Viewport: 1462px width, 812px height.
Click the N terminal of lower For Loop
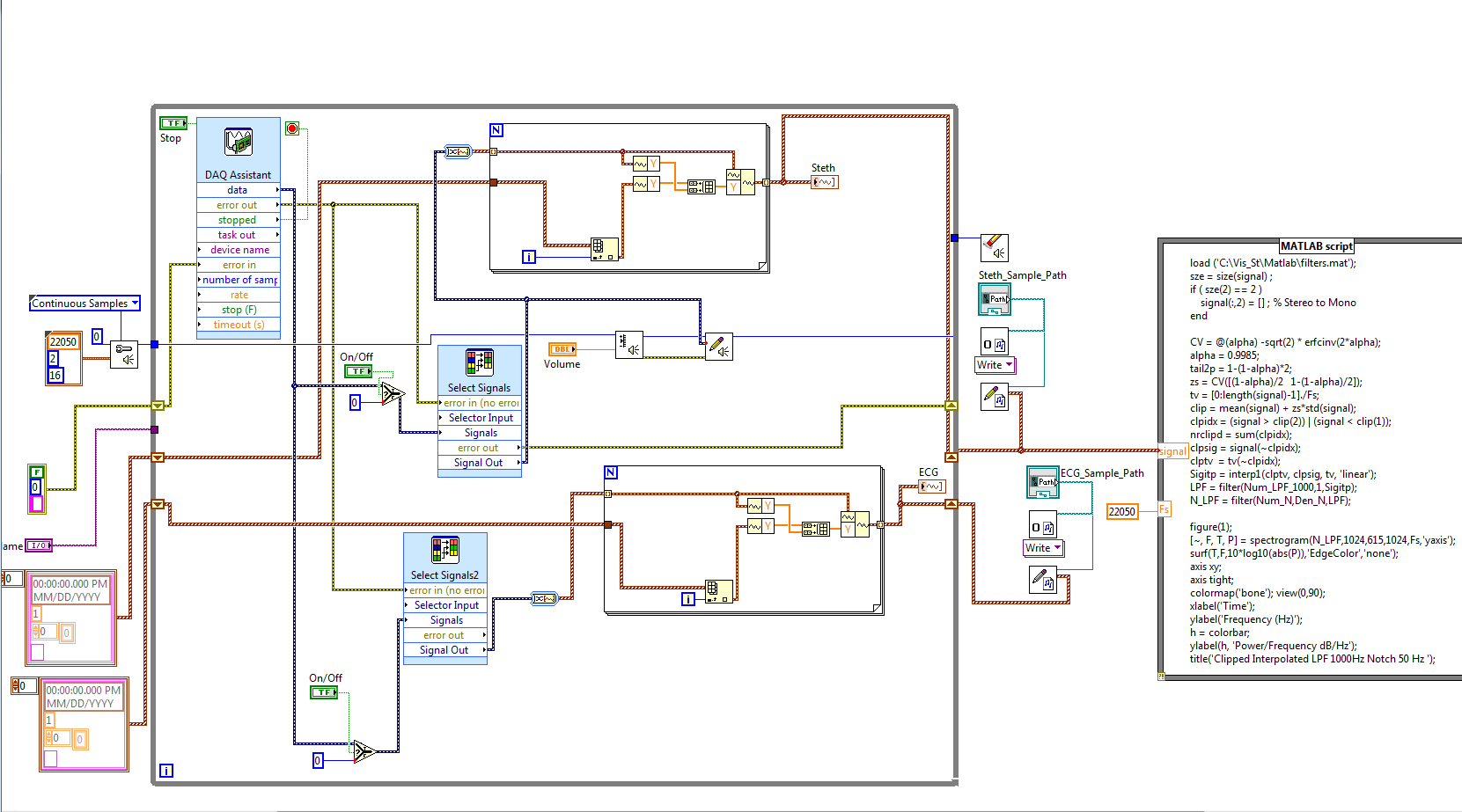pos(611,472)
